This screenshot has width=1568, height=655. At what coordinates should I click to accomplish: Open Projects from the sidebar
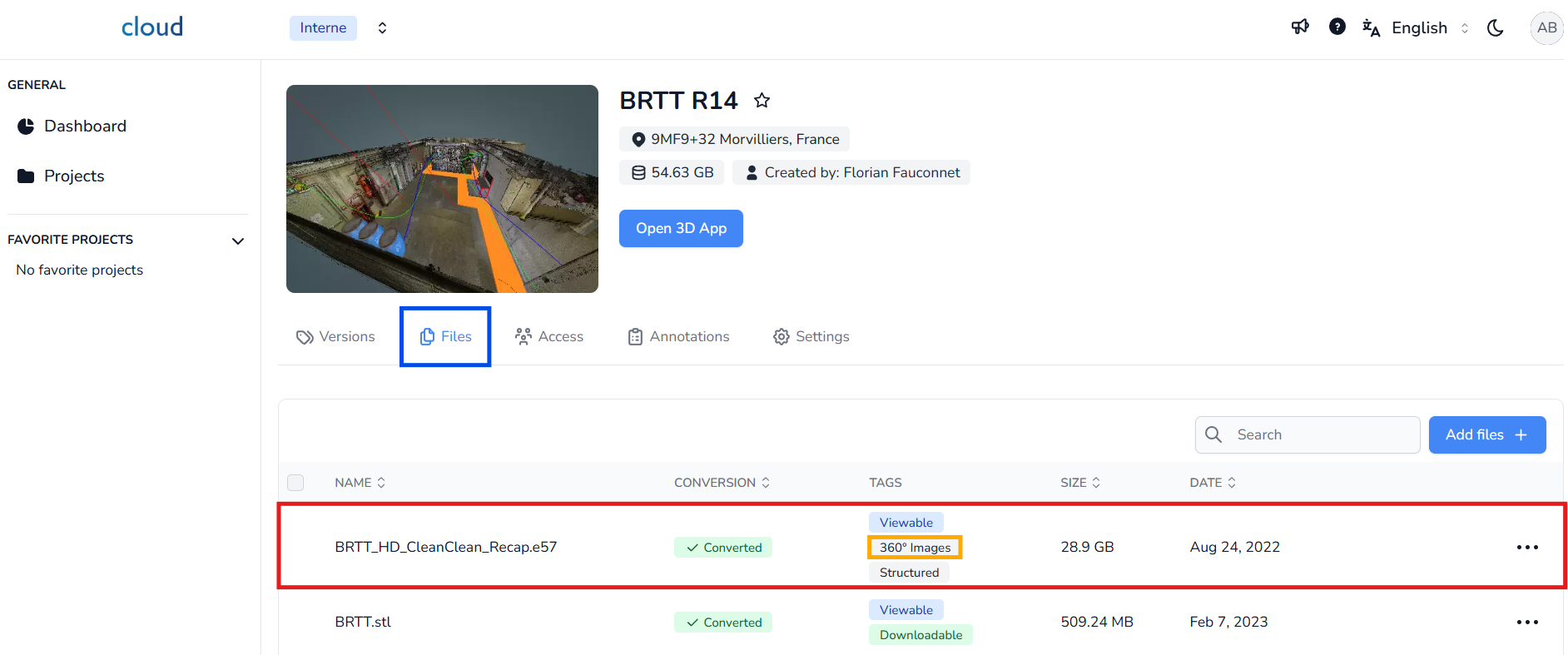[74, 176]
